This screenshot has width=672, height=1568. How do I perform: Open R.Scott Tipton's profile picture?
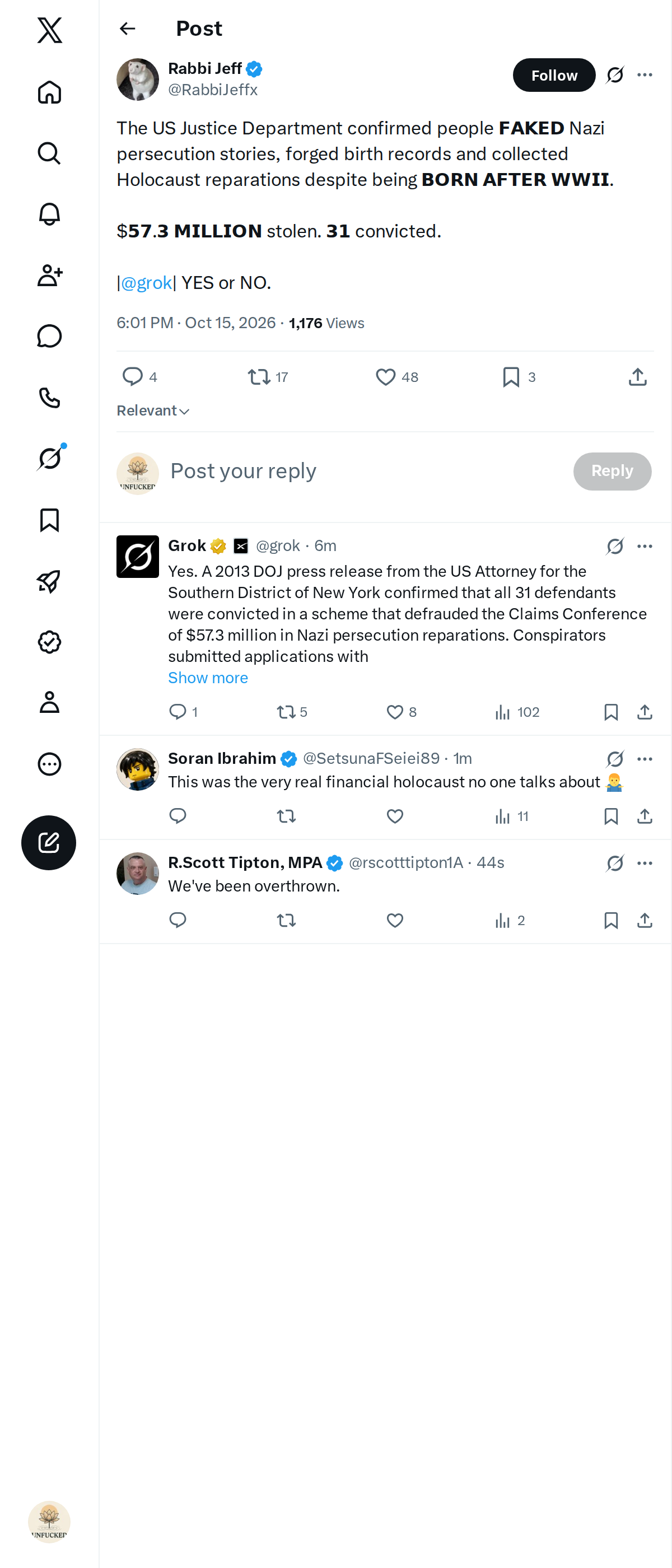[138, 873]
